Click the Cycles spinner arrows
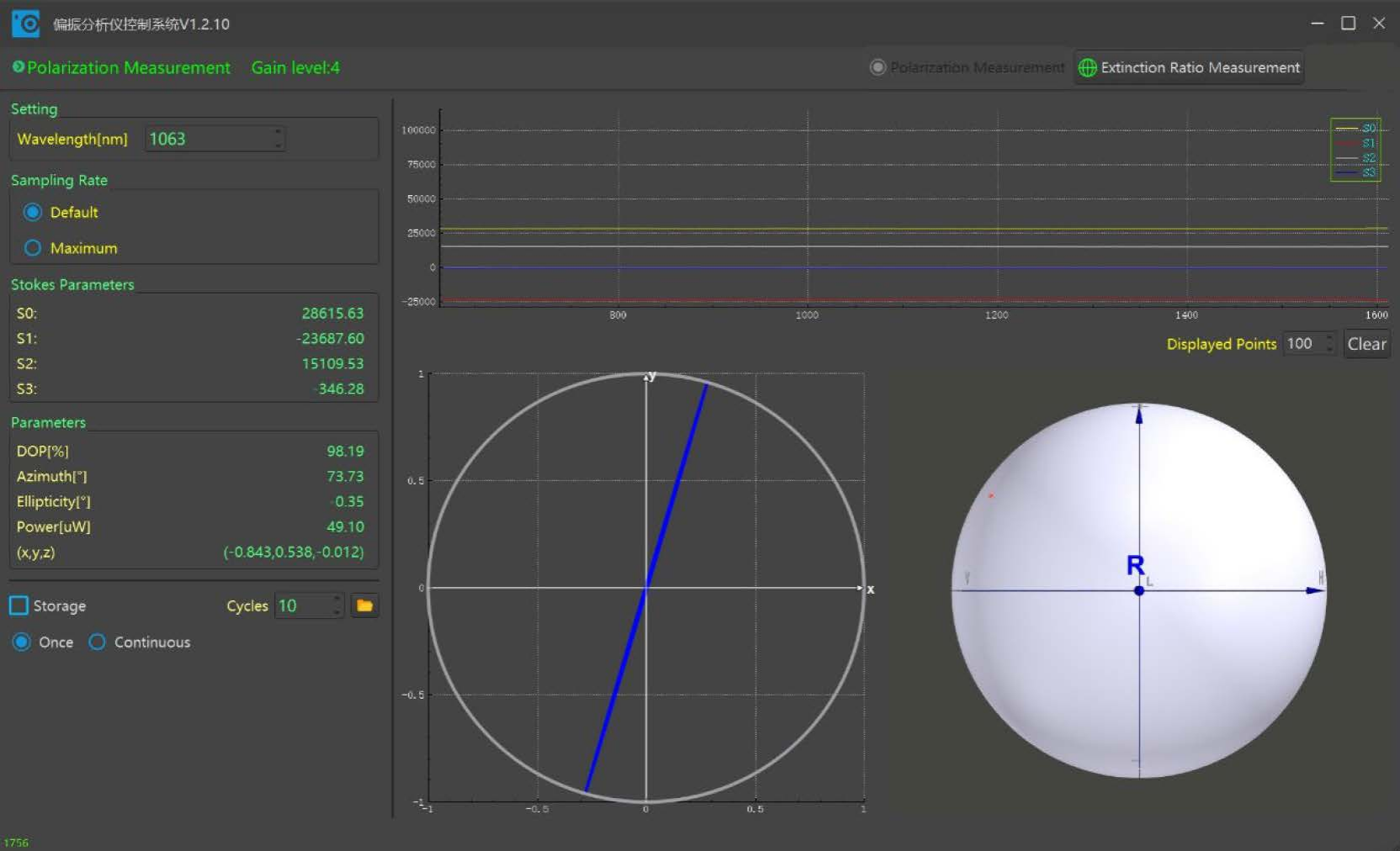1400x851 pixels. [x=337, y=605]
